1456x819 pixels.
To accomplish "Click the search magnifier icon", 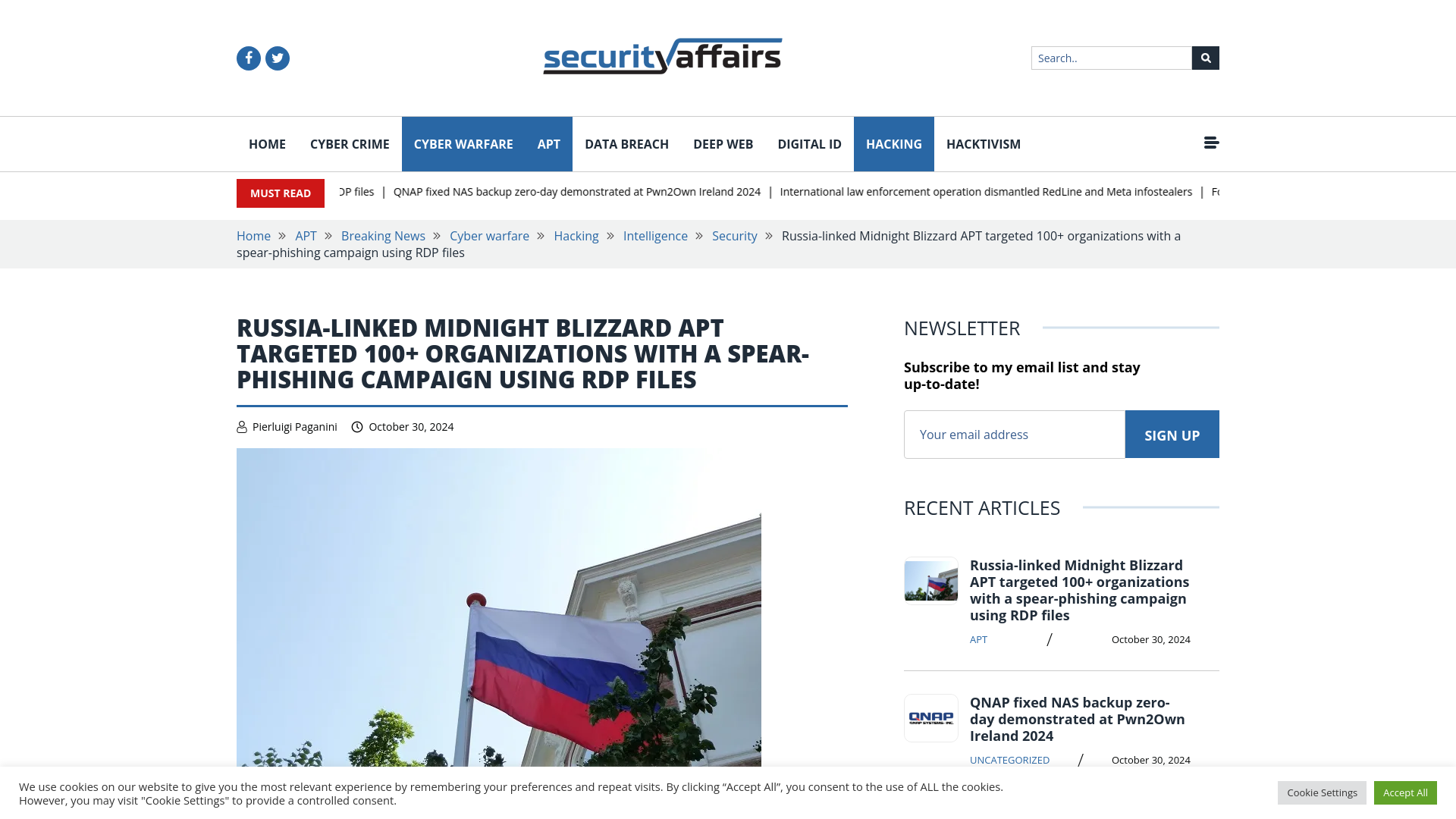I will [x=1205, y=57].
